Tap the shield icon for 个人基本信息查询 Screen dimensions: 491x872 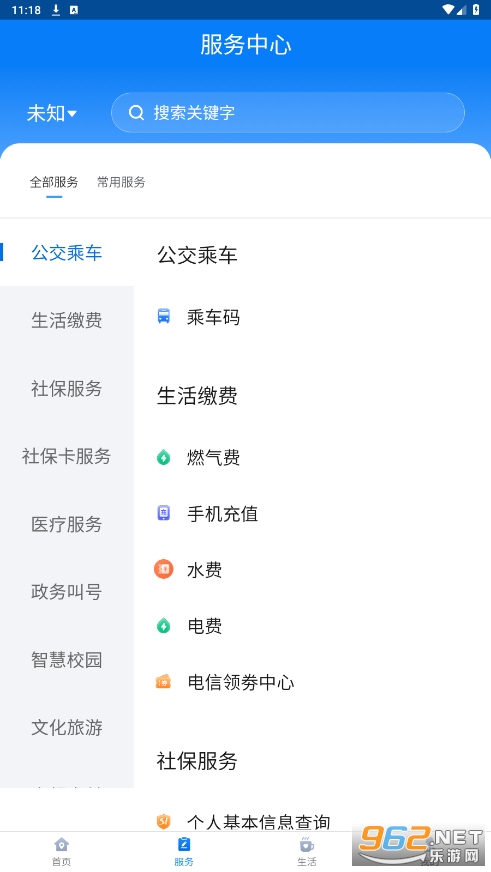pyautogui.click(x=163, y=821)
